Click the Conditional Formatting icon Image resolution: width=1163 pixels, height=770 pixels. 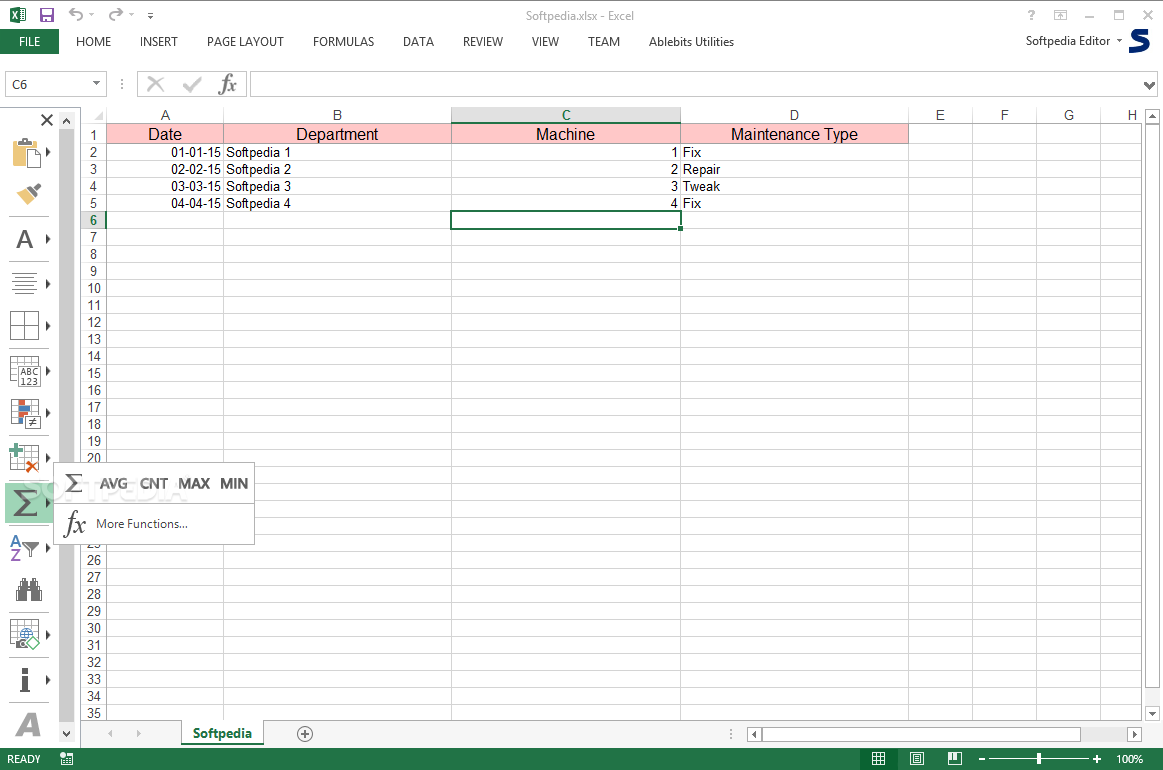click(26, 413)
